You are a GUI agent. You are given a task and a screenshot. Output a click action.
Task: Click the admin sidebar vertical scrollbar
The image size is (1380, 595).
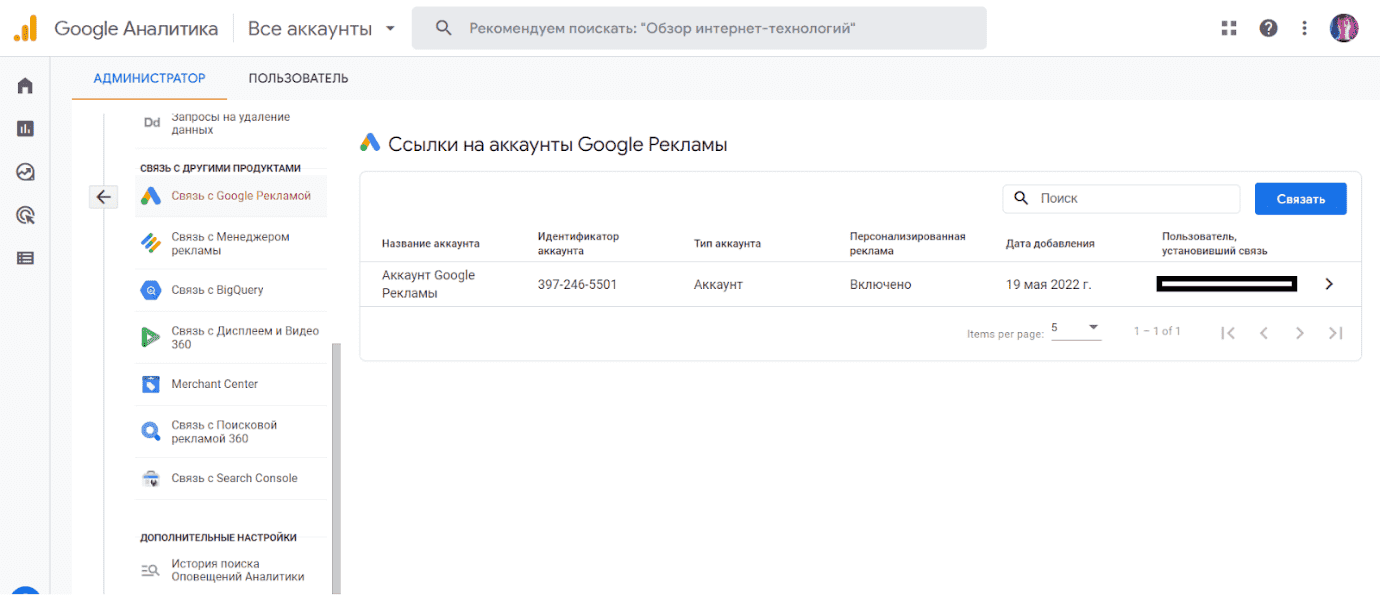[x=336, y=468]
